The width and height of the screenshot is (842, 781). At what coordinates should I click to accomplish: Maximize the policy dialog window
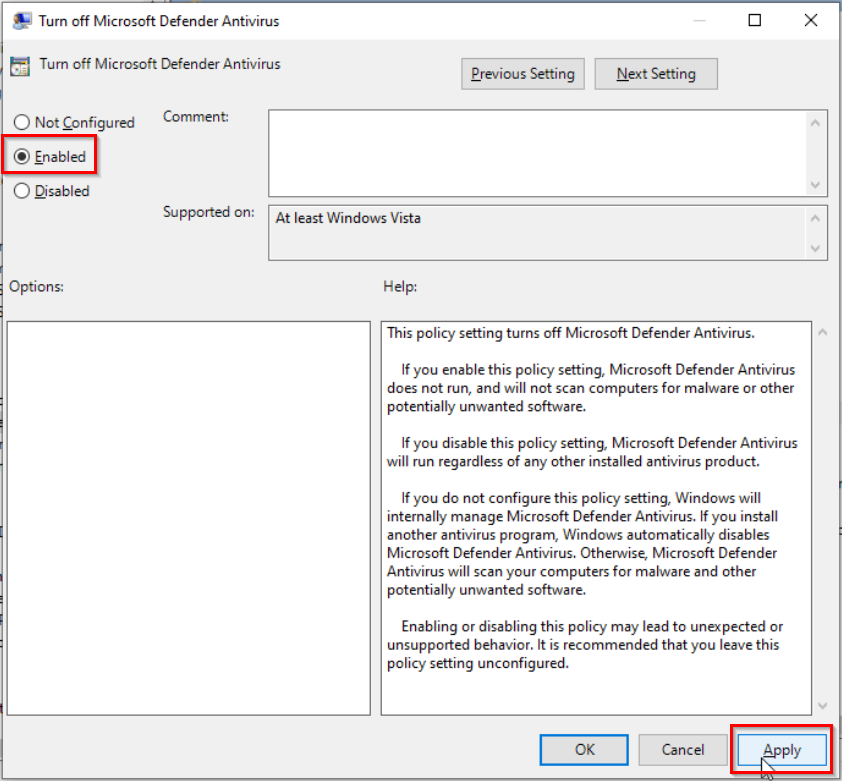[754, 20]
